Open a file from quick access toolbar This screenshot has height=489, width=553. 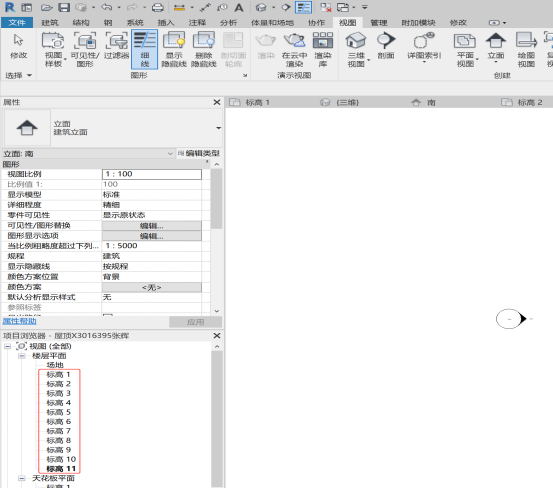click(46, 7)
